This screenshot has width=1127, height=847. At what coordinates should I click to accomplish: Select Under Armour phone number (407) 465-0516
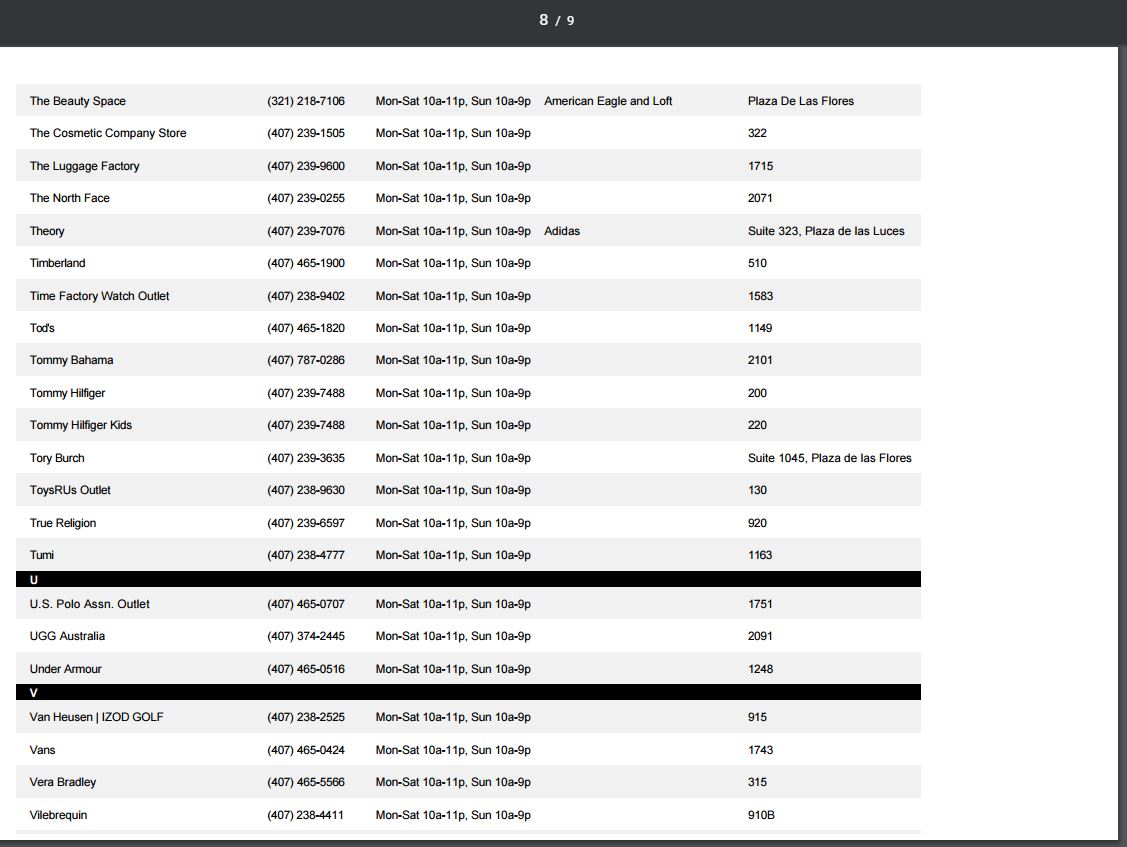point(306,669)
